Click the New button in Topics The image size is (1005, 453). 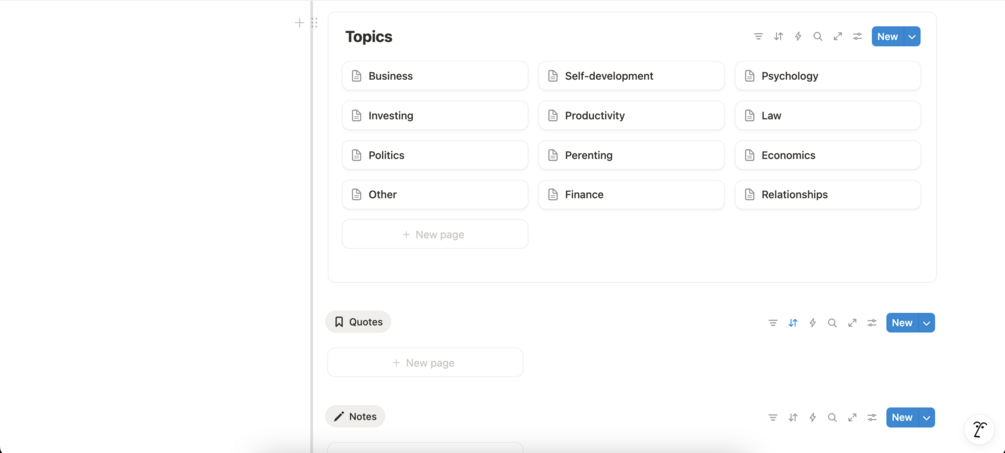(x=887, y=37)
